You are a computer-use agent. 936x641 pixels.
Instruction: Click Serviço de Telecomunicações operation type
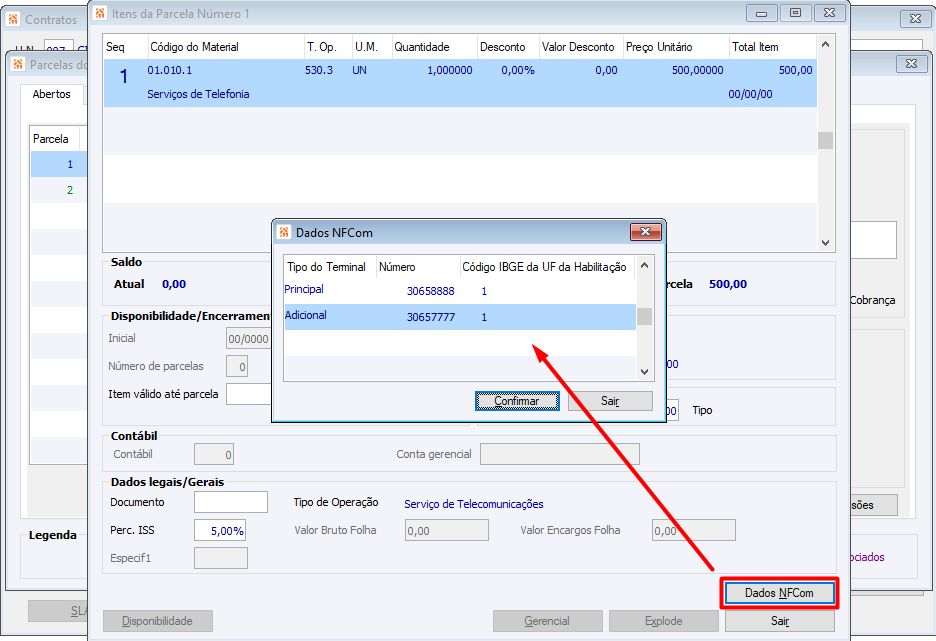pos(474,504)
